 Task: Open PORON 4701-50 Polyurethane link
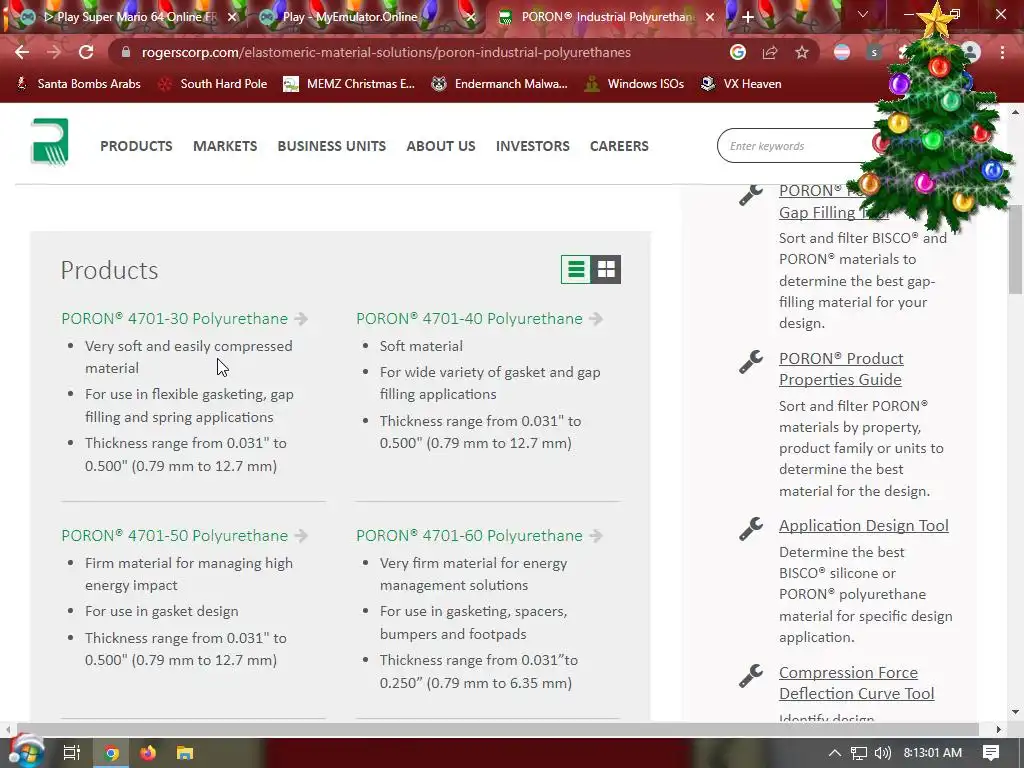[x=174, y=536]
